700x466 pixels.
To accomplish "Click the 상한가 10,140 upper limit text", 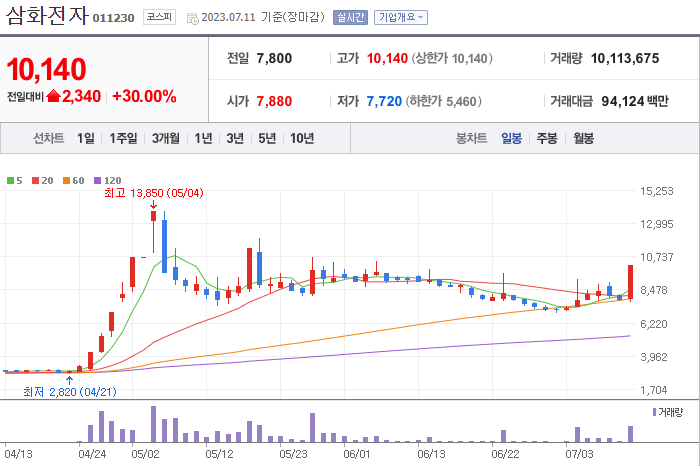I will click(x=452, y=58).
